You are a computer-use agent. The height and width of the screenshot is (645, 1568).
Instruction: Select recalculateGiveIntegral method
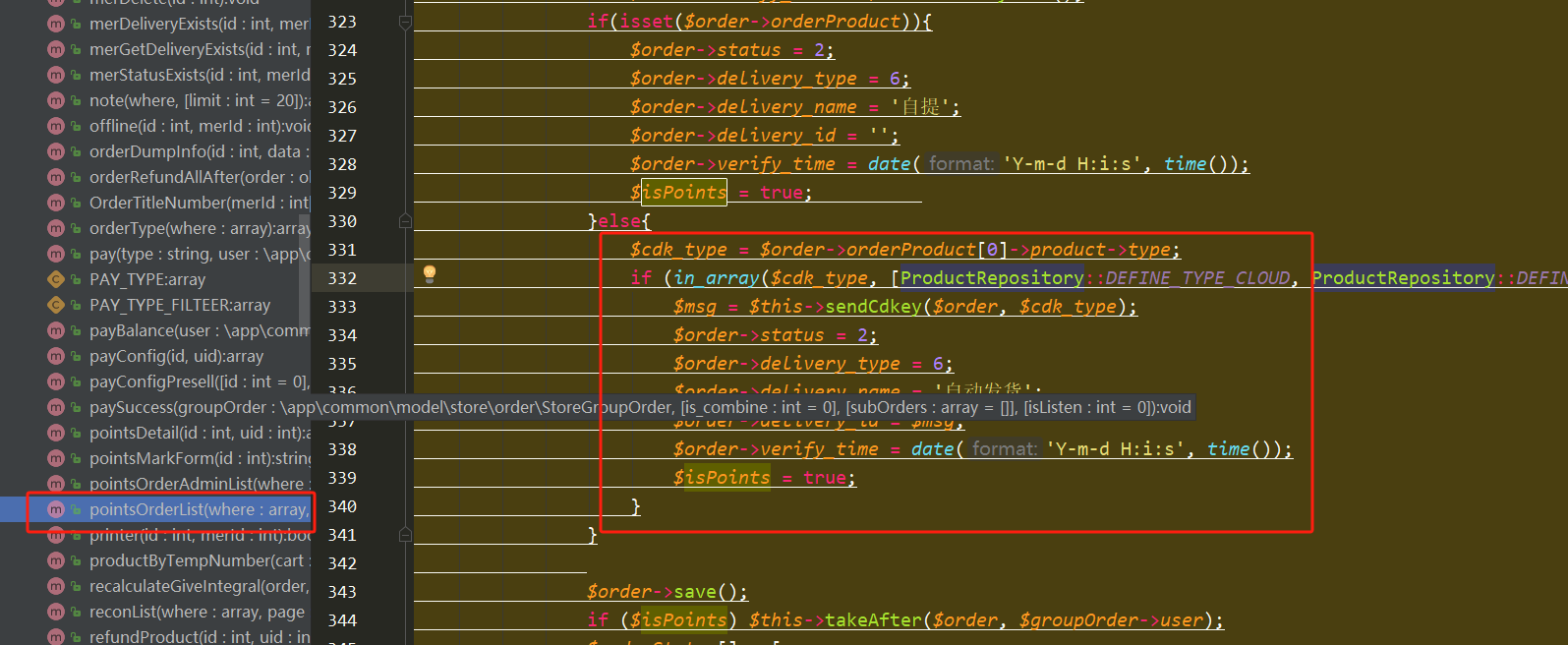pyautogui.click(x=200, y=586)
